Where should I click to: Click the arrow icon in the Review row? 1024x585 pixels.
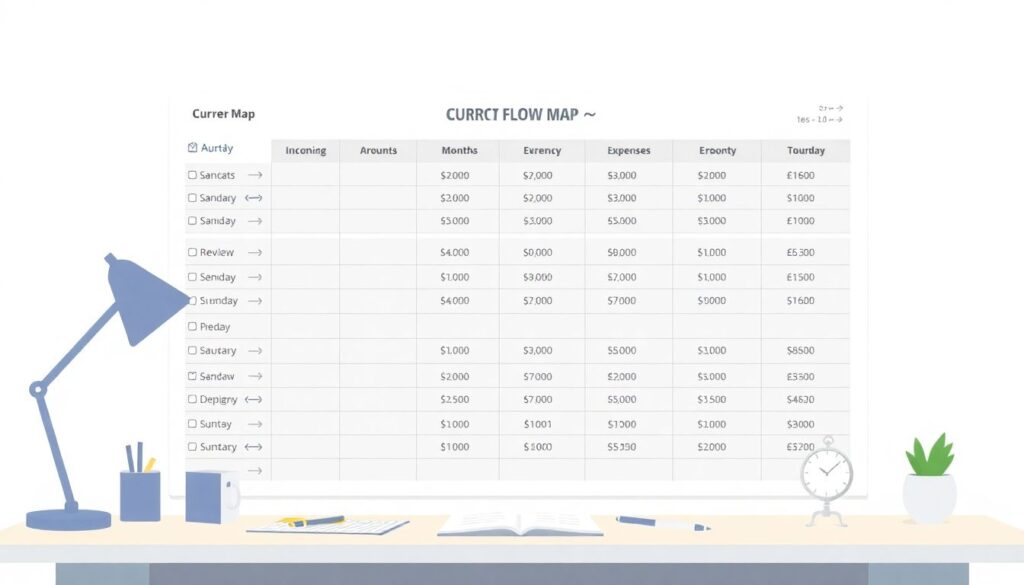[x=255, y=253]
